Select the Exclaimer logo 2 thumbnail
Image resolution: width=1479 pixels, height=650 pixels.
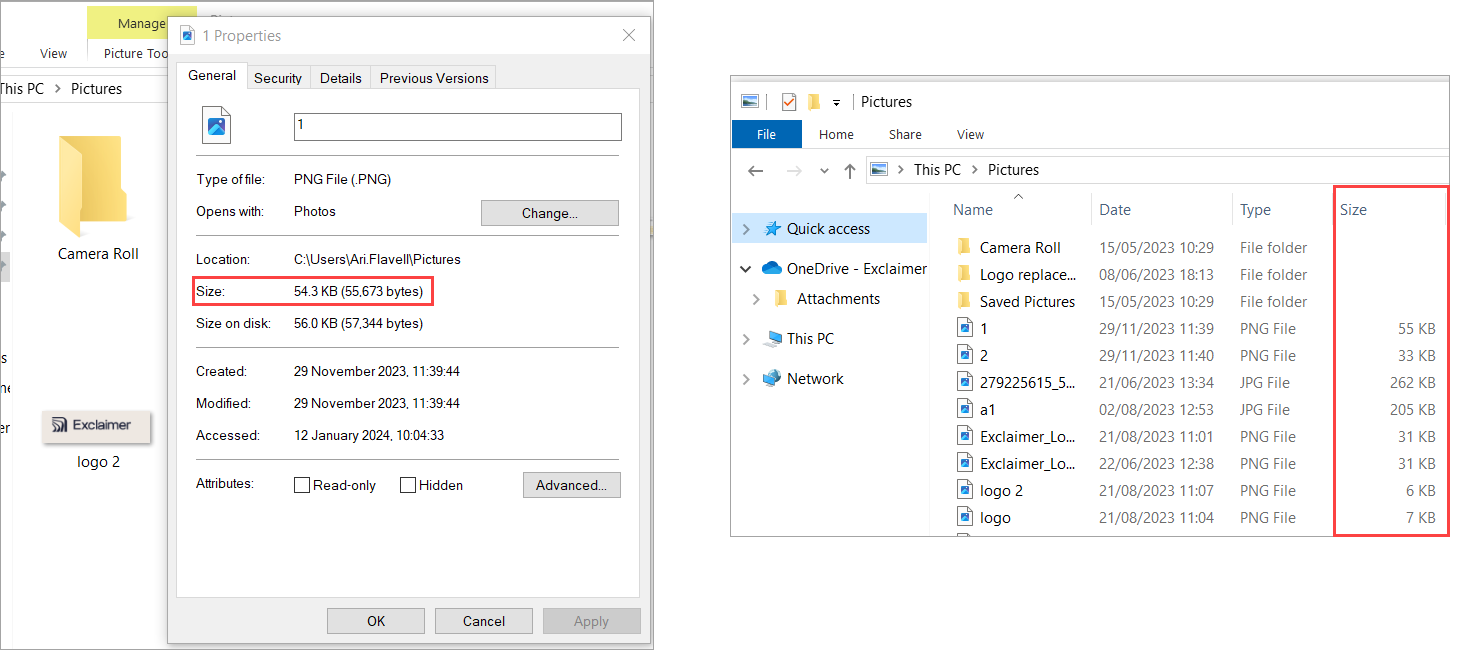96,426
